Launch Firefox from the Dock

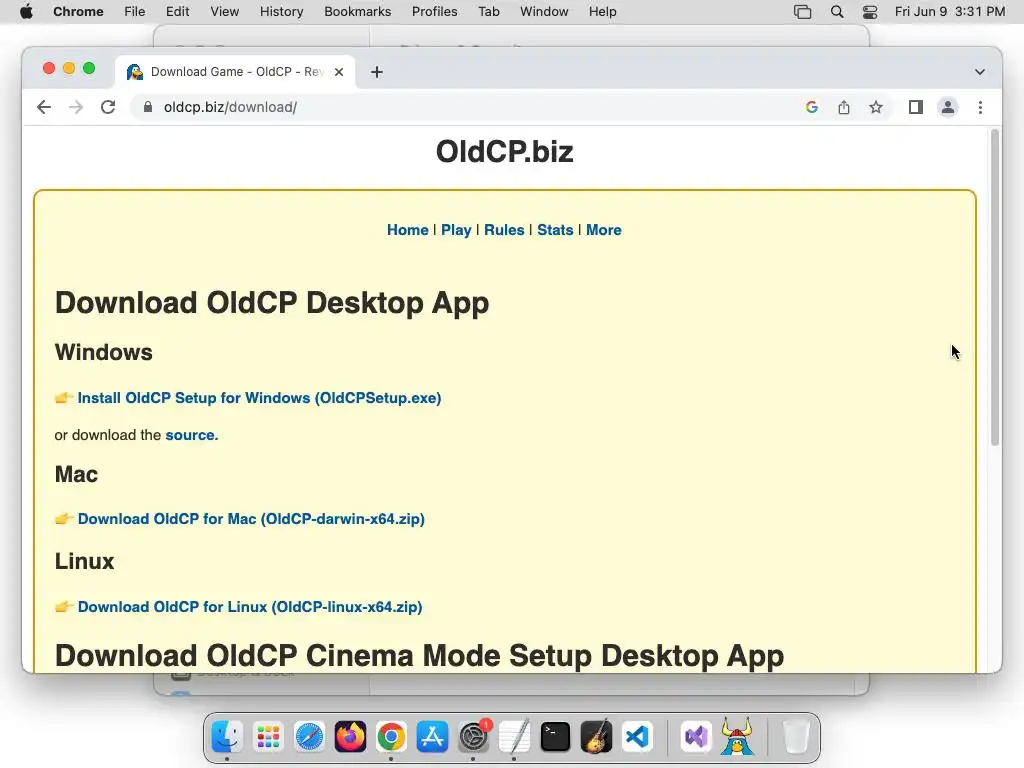[350, 737]
